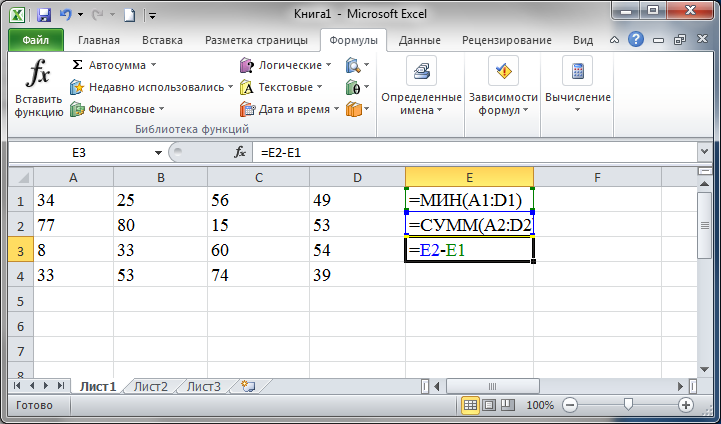The width and height of the screenshot is (721, 424).
Task: Click the insert new sheet icon
Action: (x=247, y=386)
